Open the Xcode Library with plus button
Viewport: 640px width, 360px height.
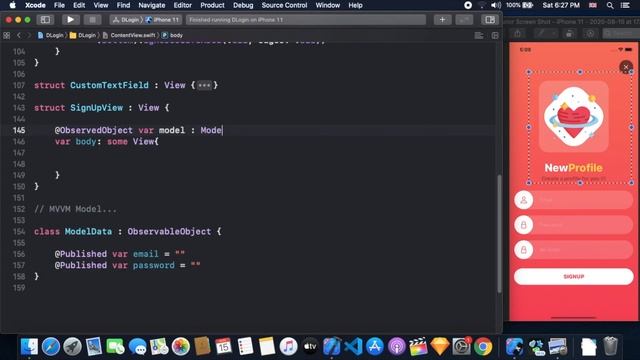click(442, 20)
